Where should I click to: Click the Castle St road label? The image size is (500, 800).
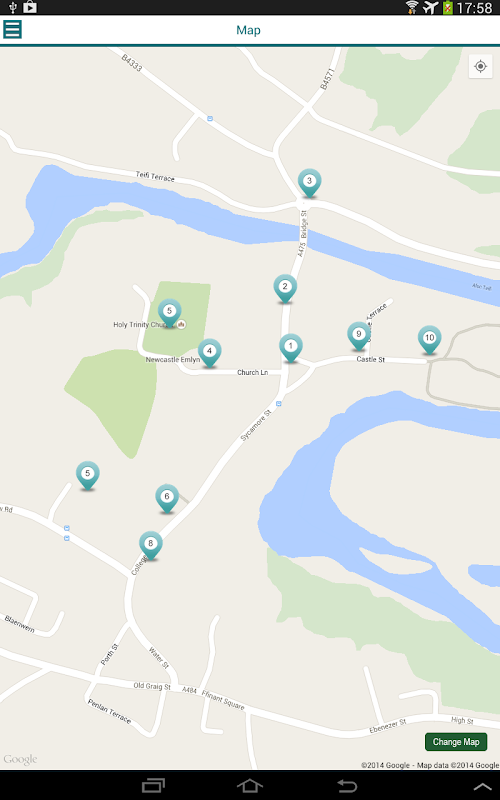(x=370, y=359)
